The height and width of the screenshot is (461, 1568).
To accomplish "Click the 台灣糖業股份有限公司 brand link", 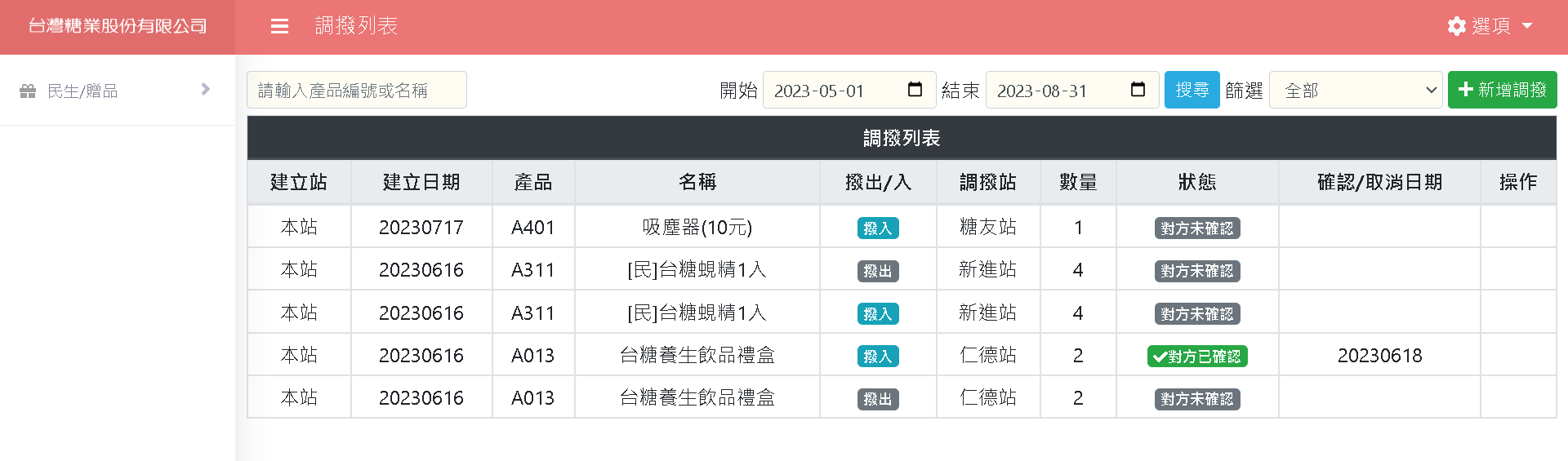I will (x=118, y=26).
